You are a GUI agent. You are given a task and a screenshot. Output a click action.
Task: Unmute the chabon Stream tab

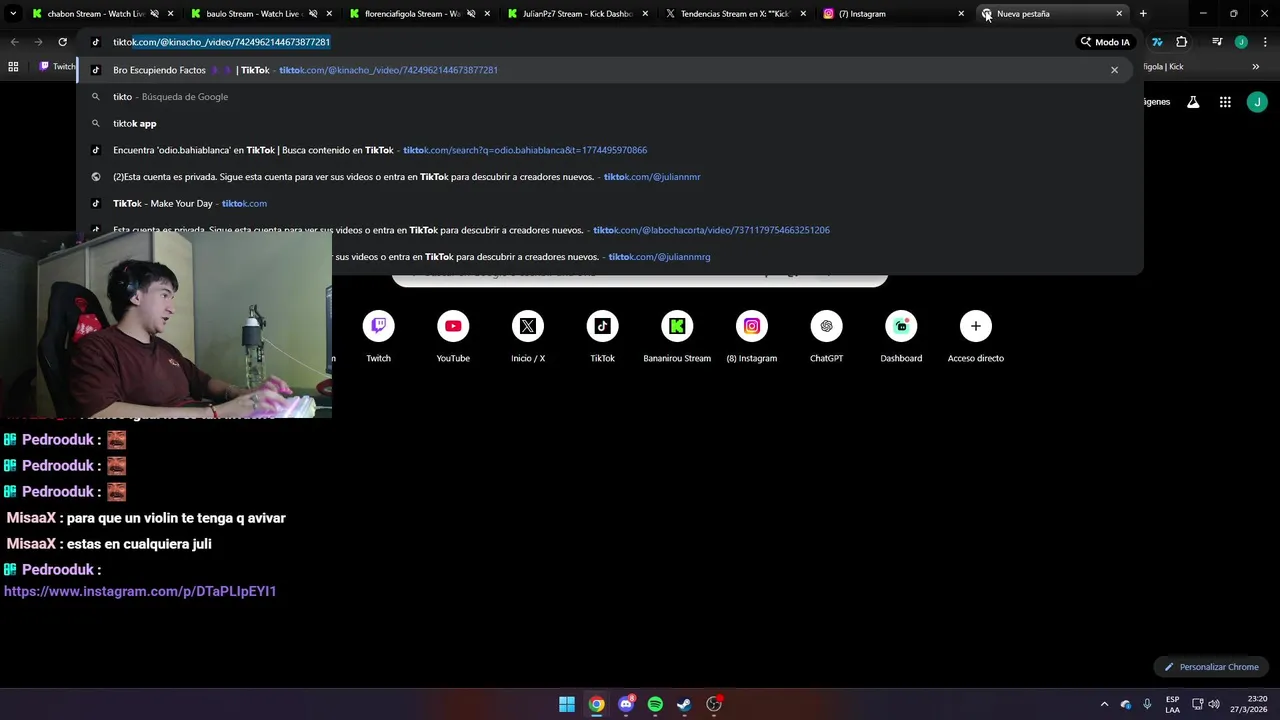click(154, 14)
